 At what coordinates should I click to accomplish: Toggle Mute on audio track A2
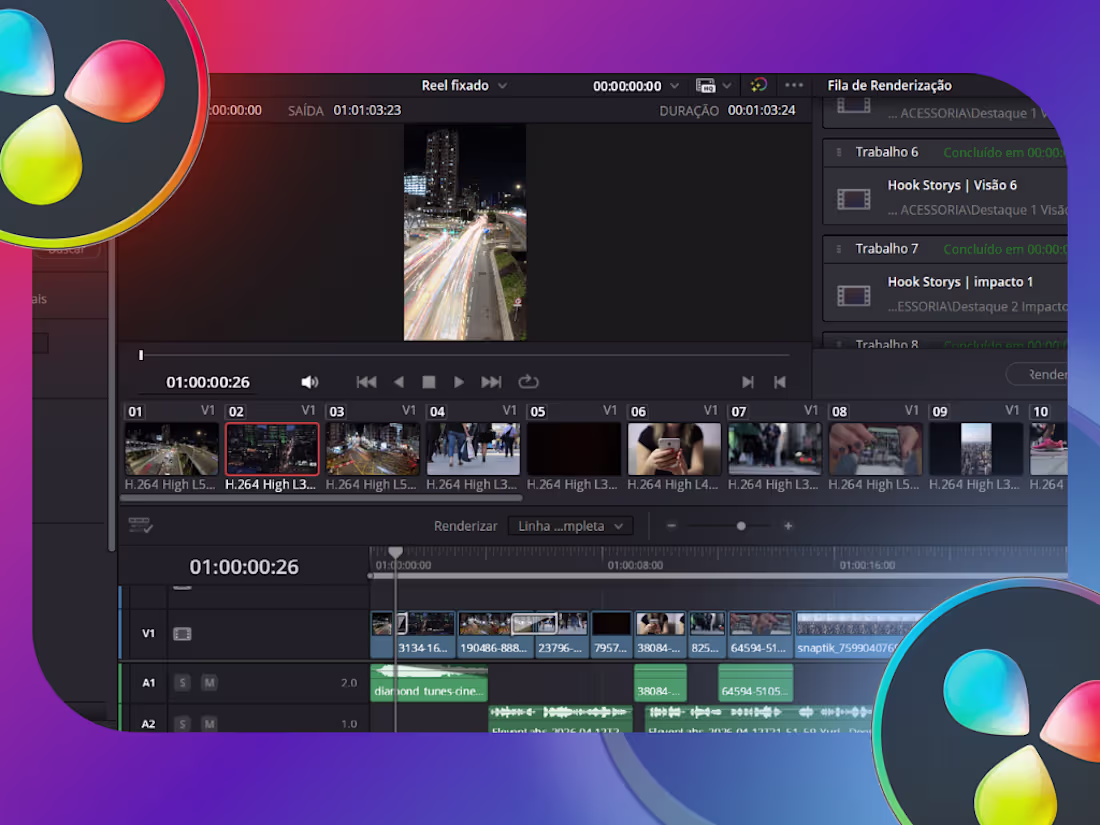209,724
